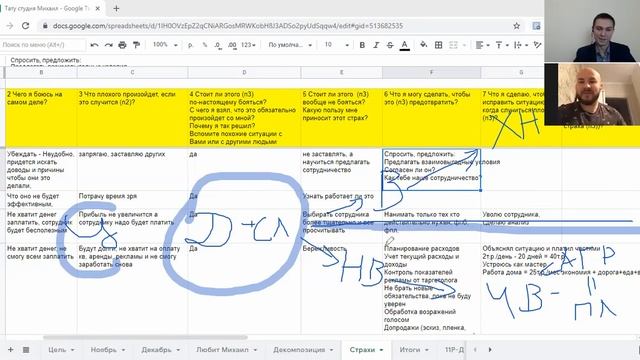Format selection as percent
Viewport: 640px width, 360px height.
pos(204,45)
